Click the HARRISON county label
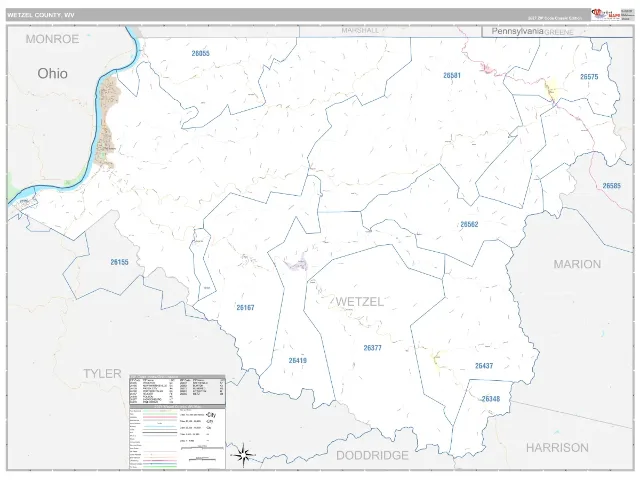This screenshot has width=640, height=480. tap(557, 448)
